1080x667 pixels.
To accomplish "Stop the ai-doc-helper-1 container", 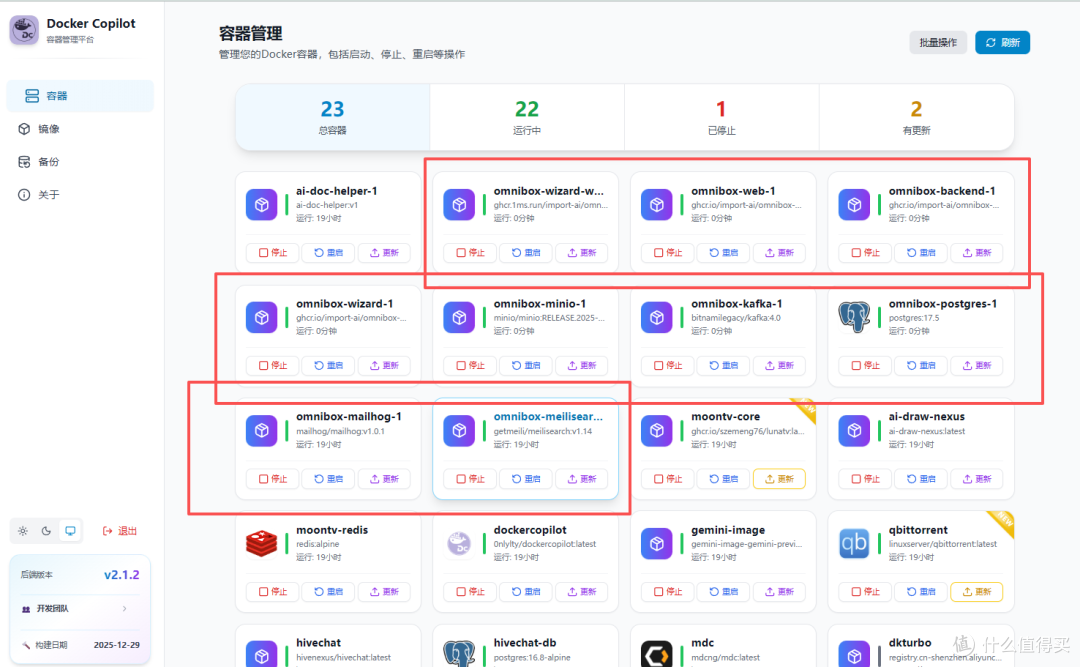I will (272, 253).
